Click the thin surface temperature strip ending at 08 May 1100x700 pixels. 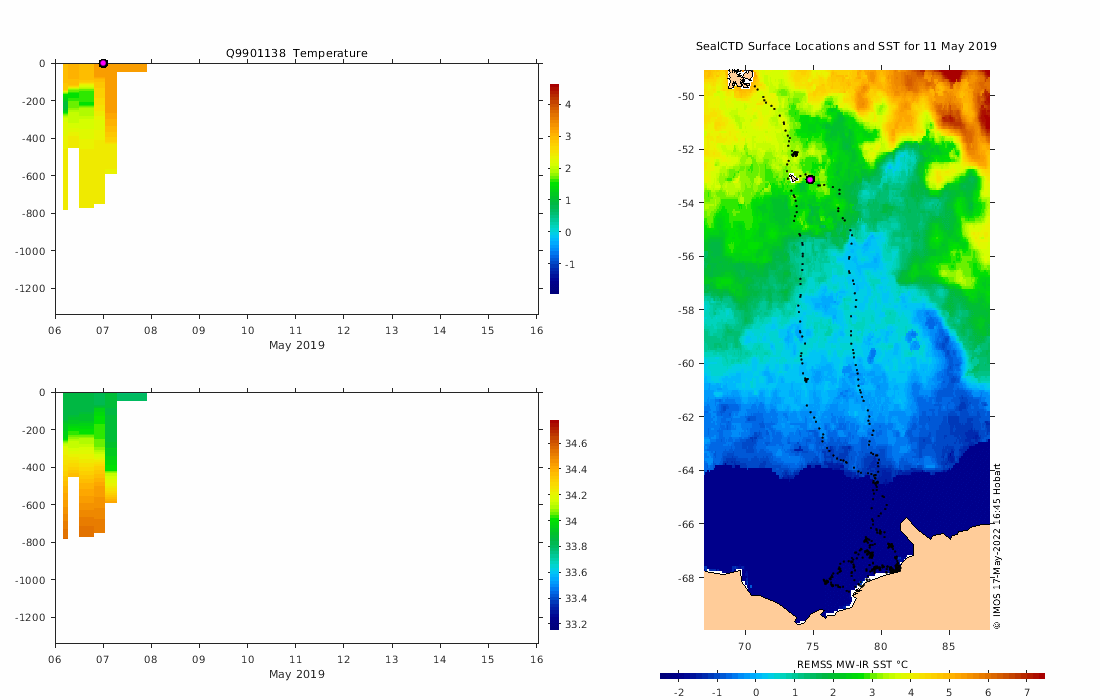click(132, 68)
